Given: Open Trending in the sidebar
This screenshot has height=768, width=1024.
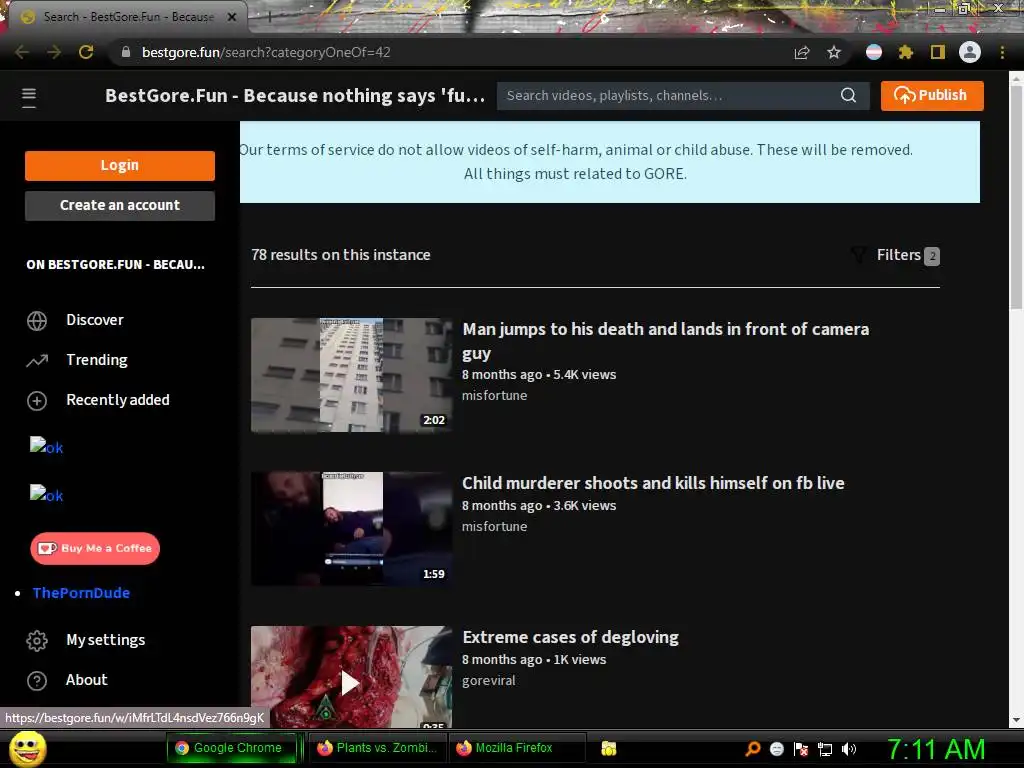Looking at the screenshot, I should pos(97,360).
